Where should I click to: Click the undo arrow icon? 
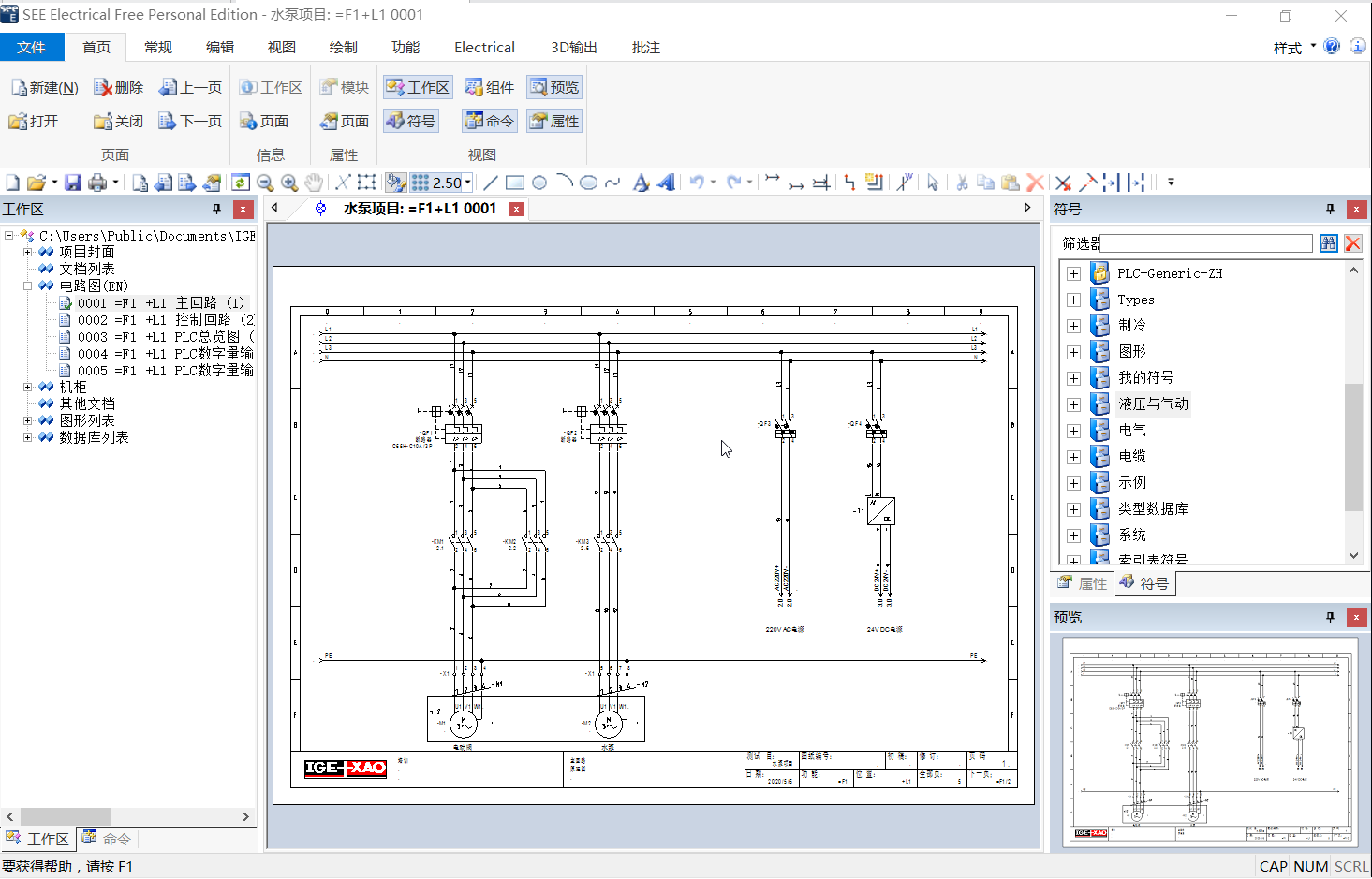click(697, 183)
